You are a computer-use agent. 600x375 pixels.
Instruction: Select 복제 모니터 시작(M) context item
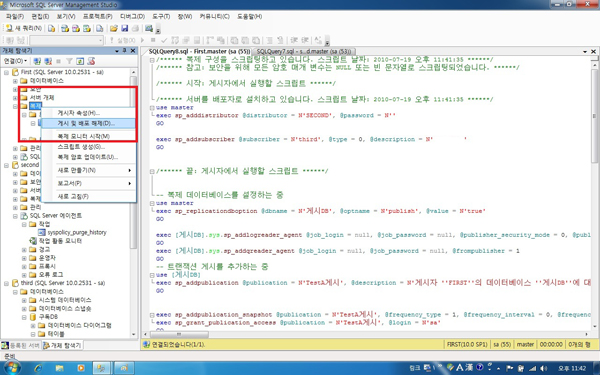coord(88,136)
